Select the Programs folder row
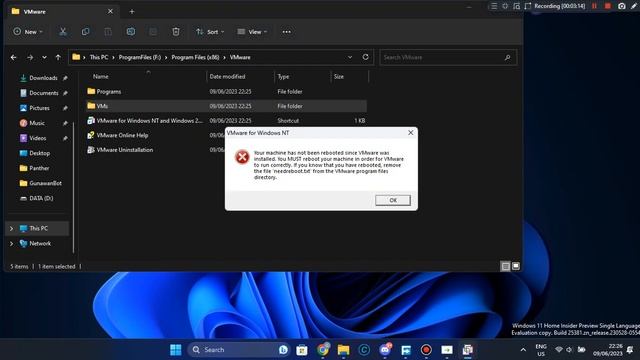640x360 pixels. pos(227,91)
